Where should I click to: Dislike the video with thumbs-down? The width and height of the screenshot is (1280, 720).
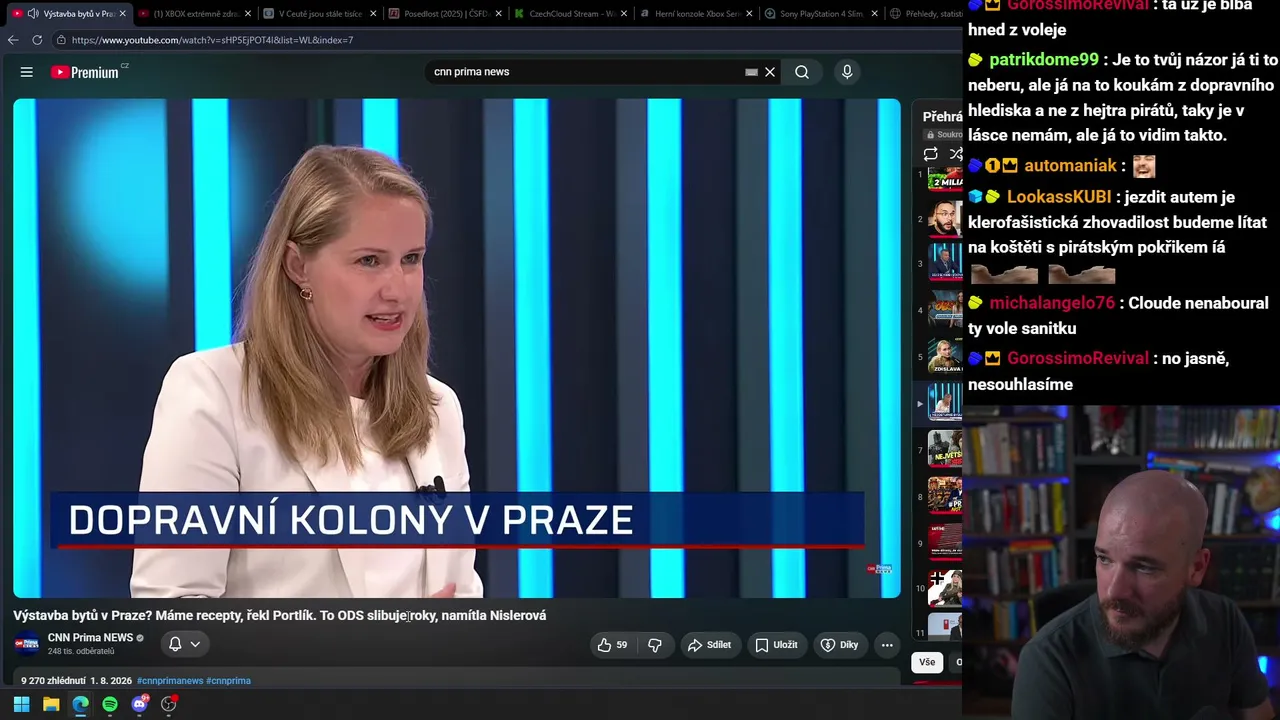point(655,645)
